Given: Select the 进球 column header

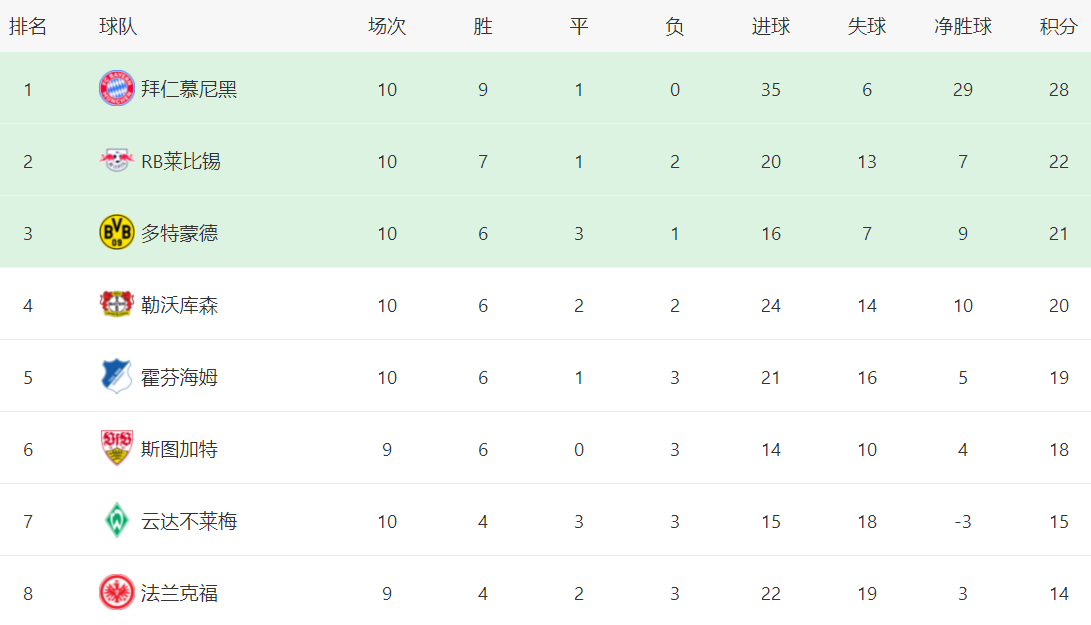Looking at the screenshot, I should (x=770, y=27).
